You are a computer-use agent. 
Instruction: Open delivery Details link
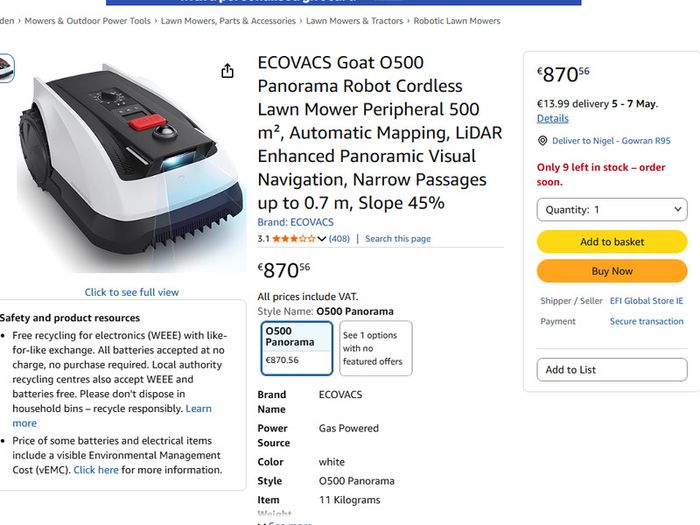point(553,118)
